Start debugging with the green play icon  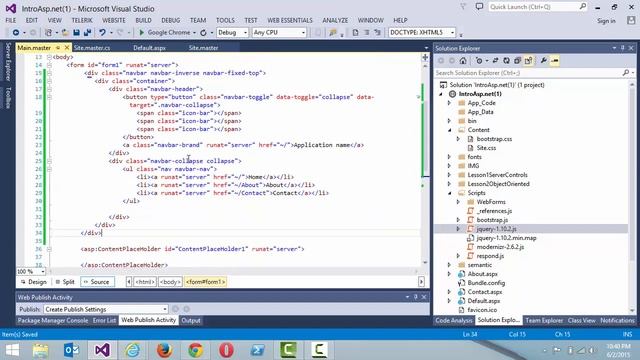pyautogui.click(x=141, y=32)
